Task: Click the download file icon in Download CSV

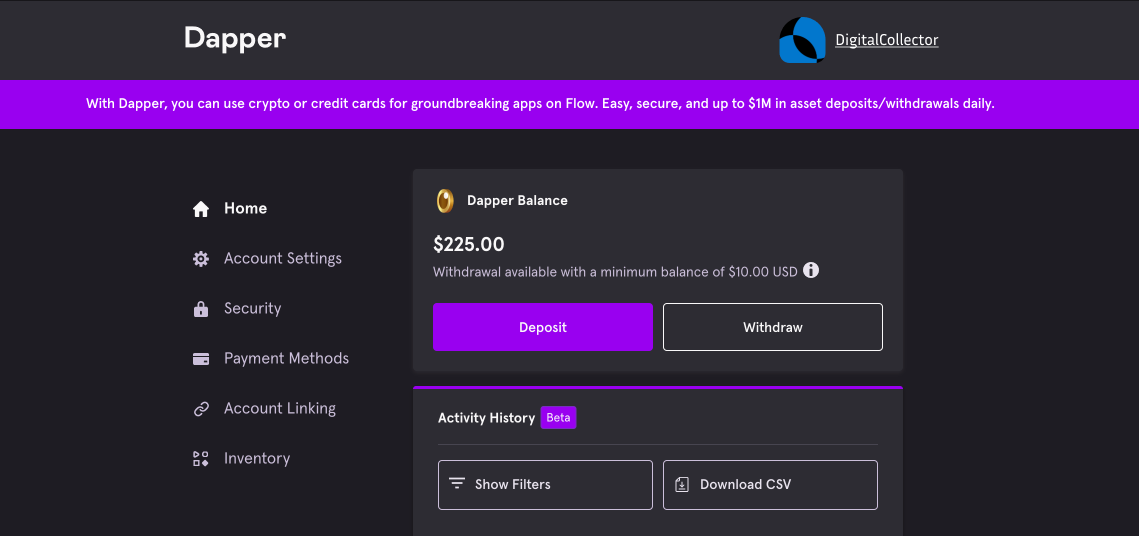Action: pos(682,484)
